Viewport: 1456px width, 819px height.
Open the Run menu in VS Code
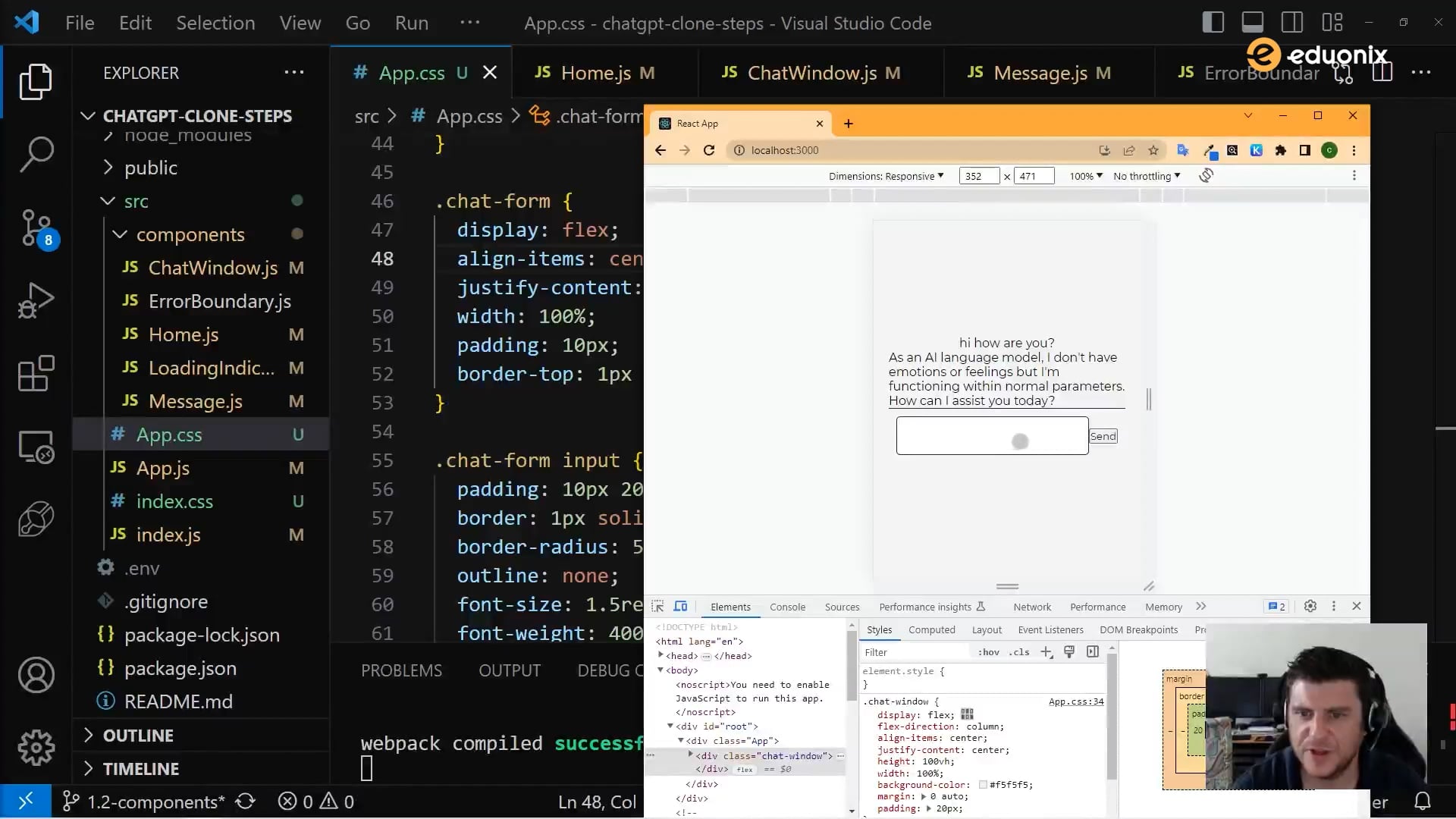(411, 23)
